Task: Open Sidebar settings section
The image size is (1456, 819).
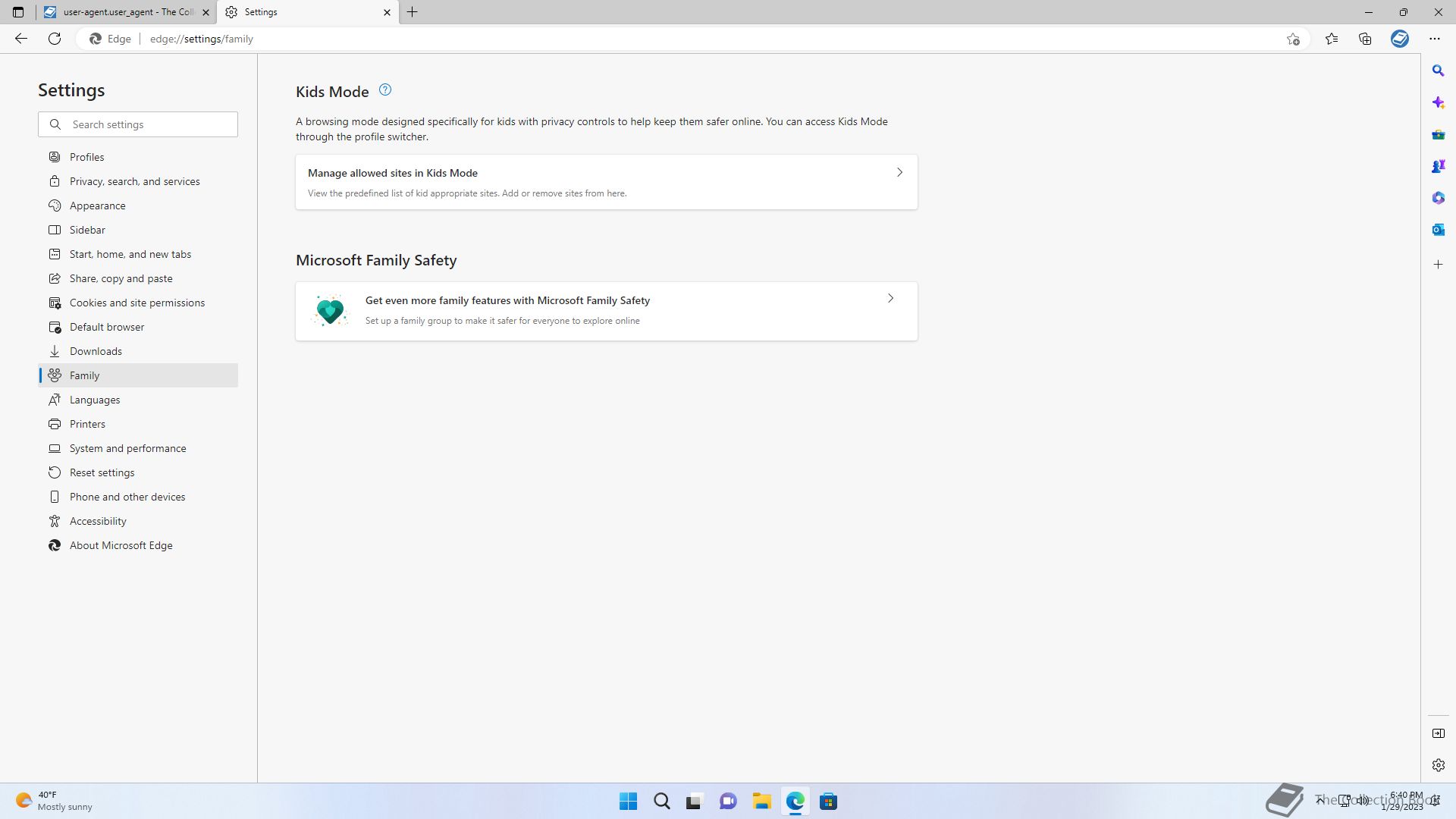Action: point(138,230)
